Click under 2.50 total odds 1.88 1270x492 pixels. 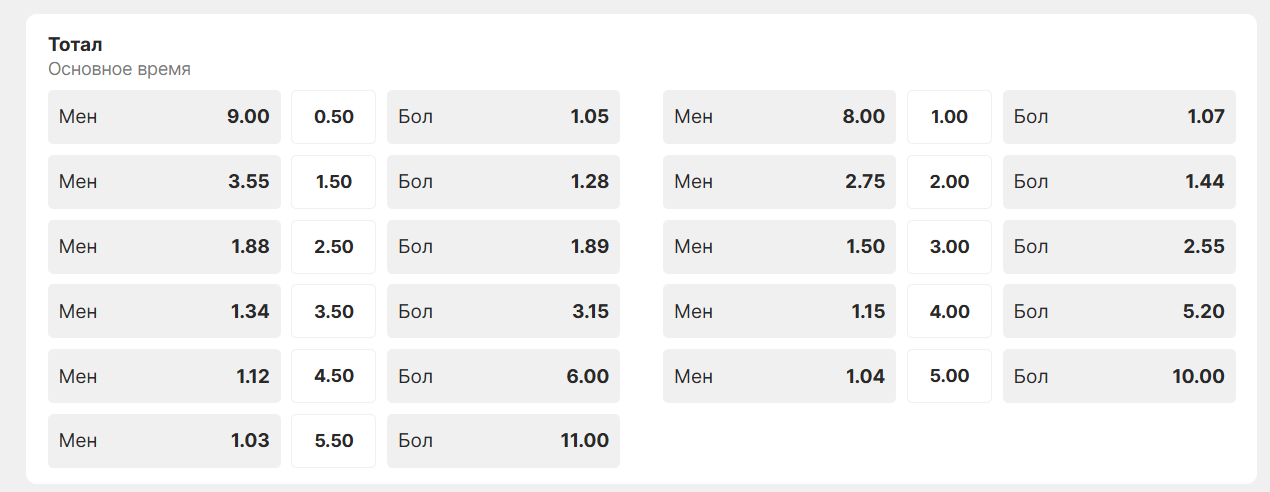[164, 247]
